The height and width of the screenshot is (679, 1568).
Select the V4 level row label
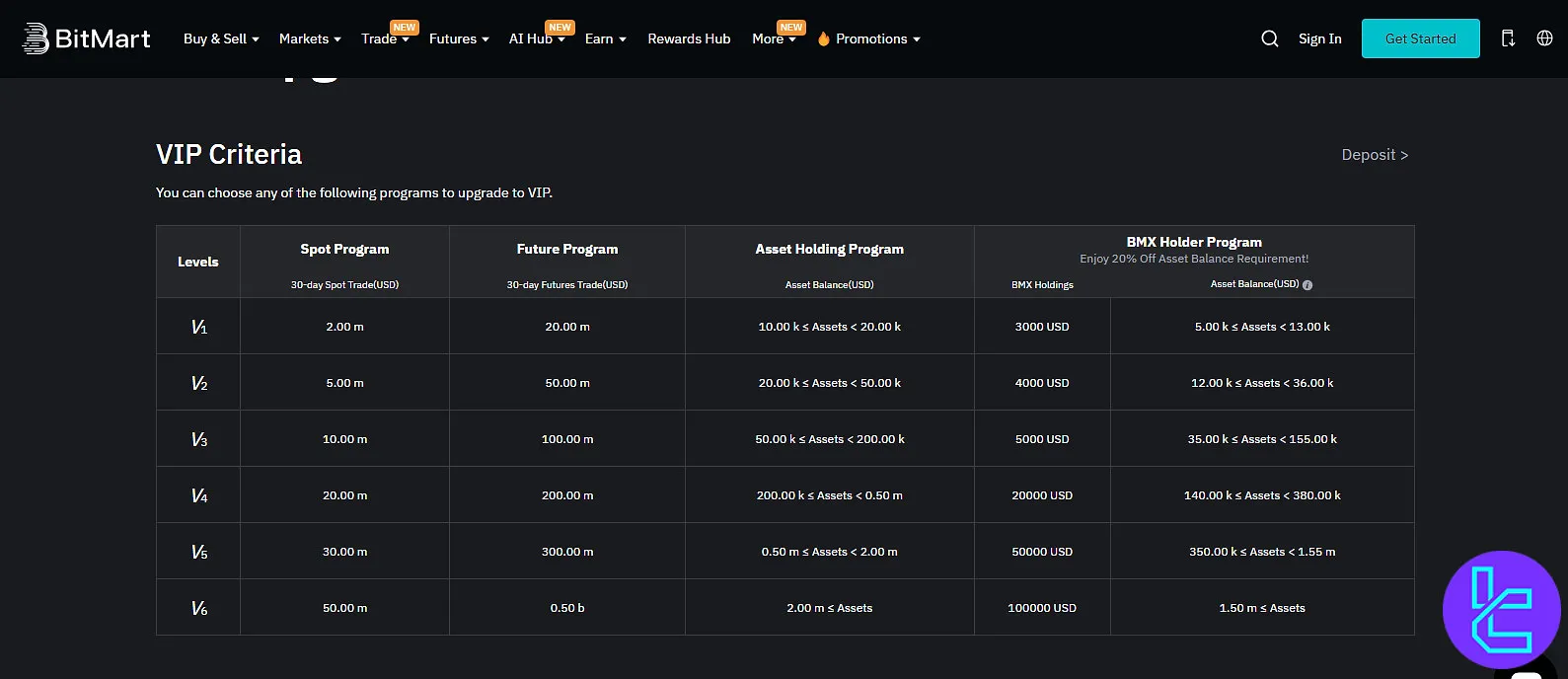198,495
